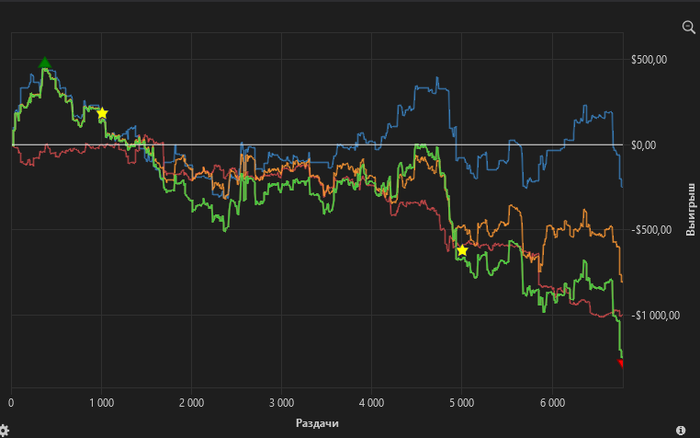Viewport: 700px width, 438px height.
Task: Click the yellow star near 5 000 hands
Action: (462, 250)
